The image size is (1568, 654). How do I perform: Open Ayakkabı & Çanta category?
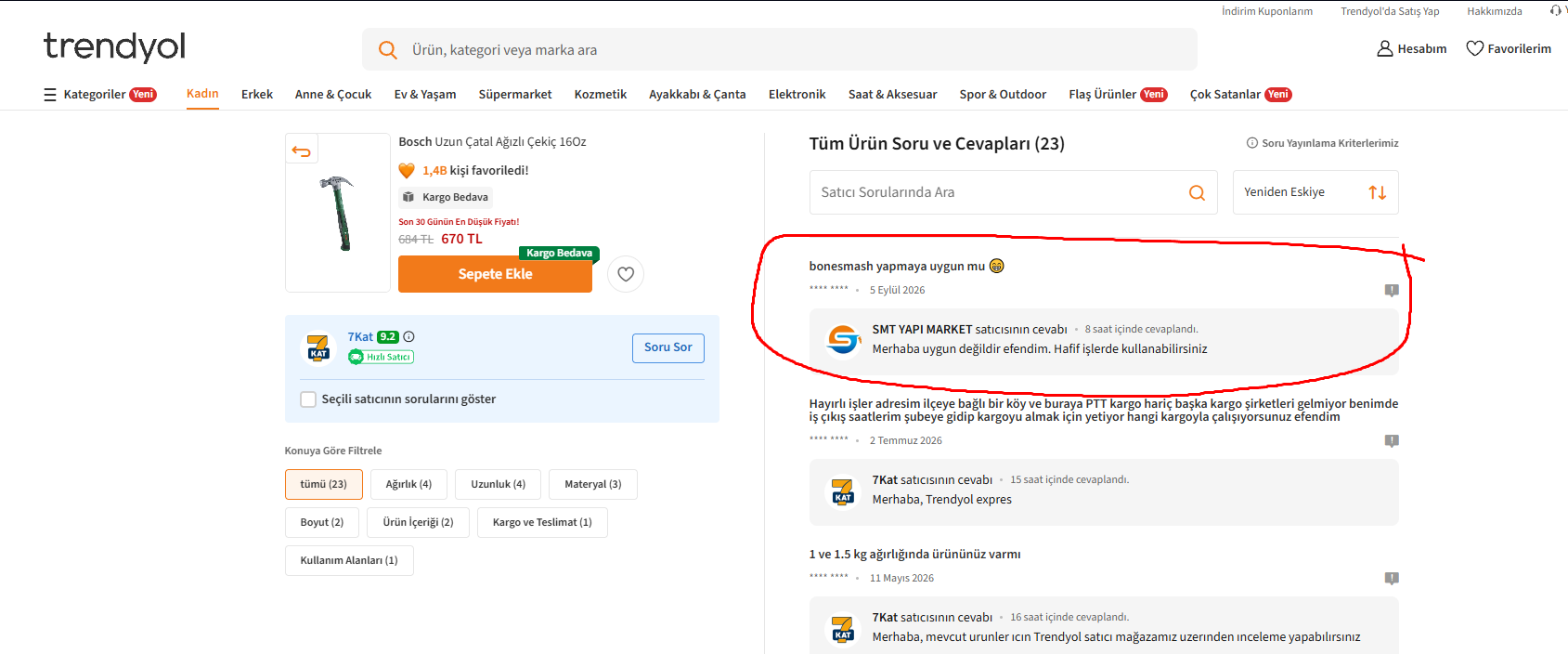pyautogui.click(x=697, y=95)
